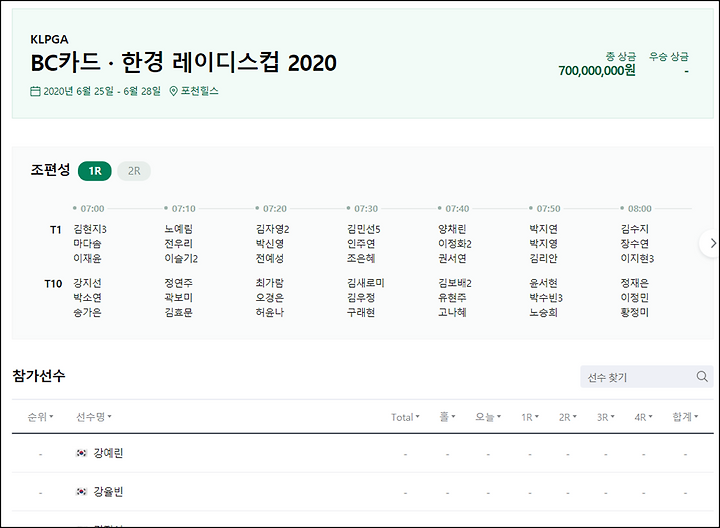Click the 07:50 tee time marker

(545, 208)
